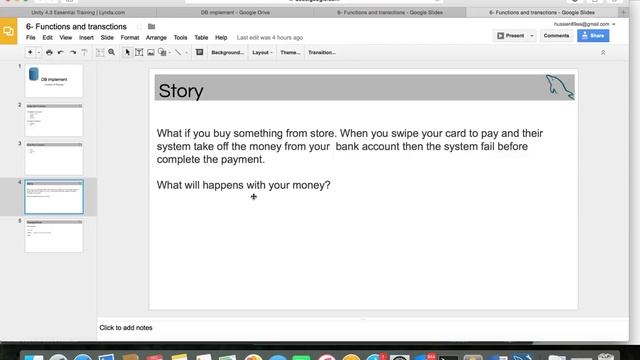Click the Comments button
The width and height of the screenshot is (640, 360).
(556, 36)
